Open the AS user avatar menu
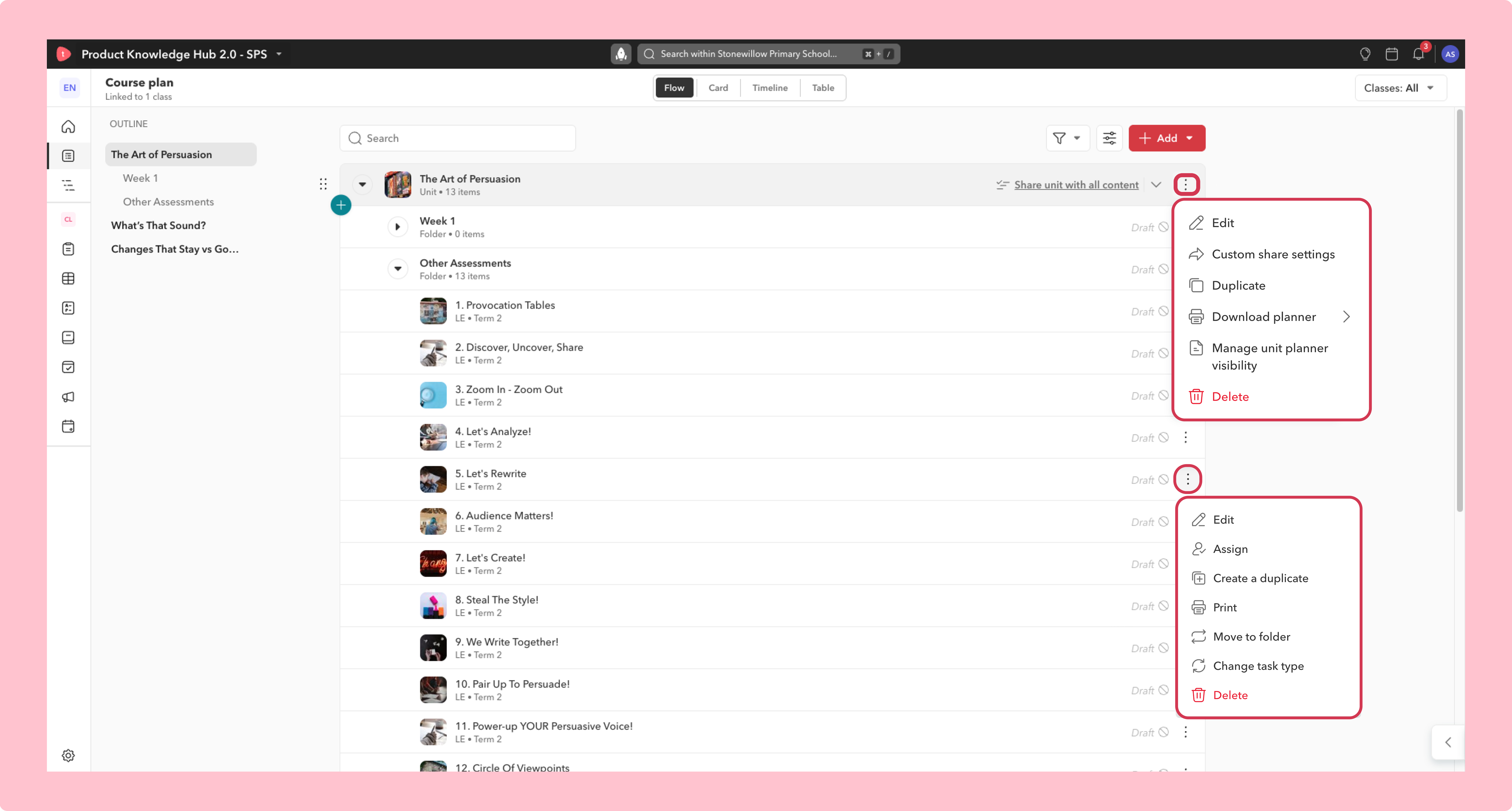Screen dimensions: 1512x811 pyautogui.click(x=1450, y=54)
